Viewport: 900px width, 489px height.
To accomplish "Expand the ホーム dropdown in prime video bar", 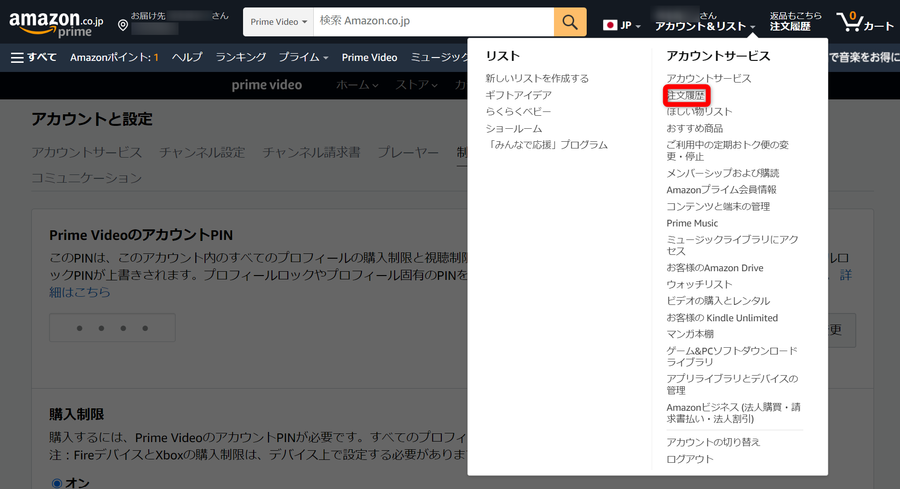I will tap(357, 85).
